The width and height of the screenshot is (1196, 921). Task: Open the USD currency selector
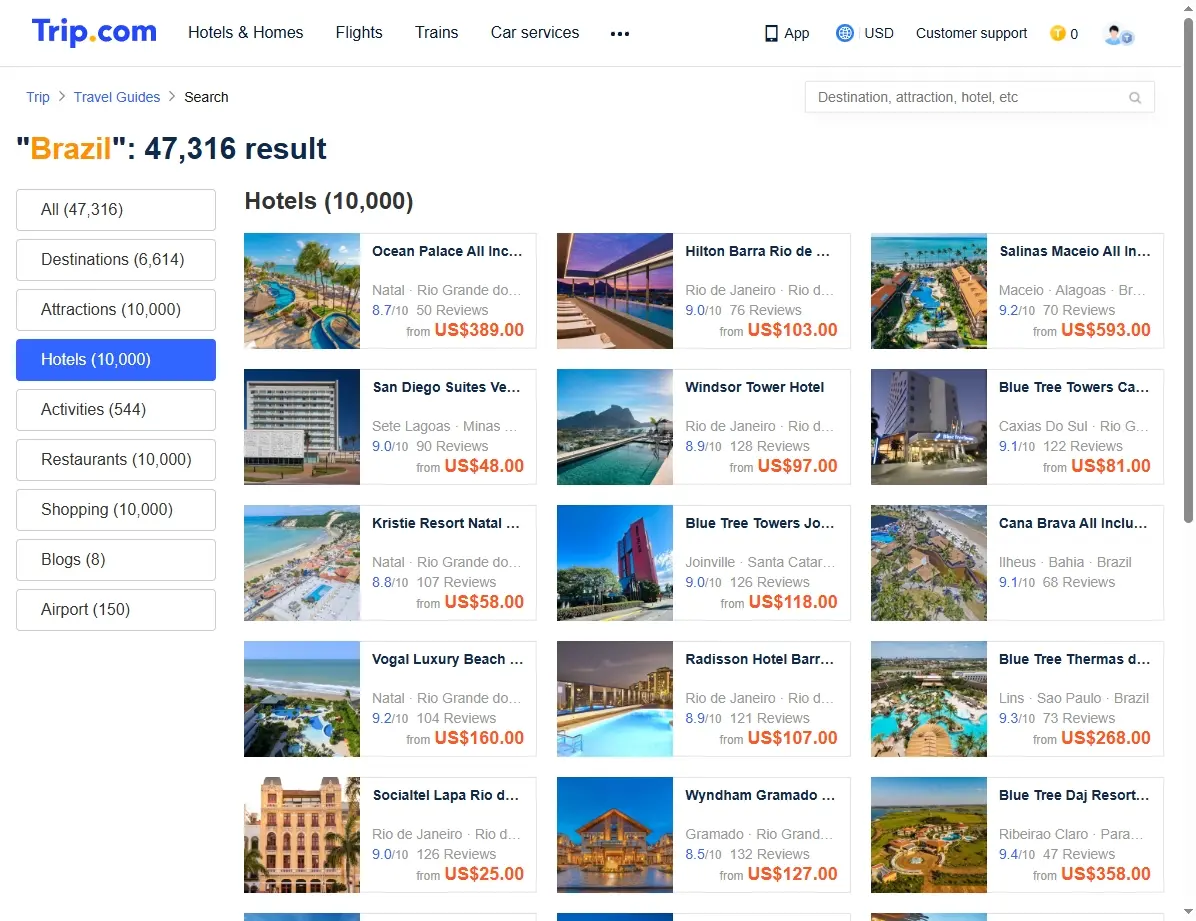879,33
